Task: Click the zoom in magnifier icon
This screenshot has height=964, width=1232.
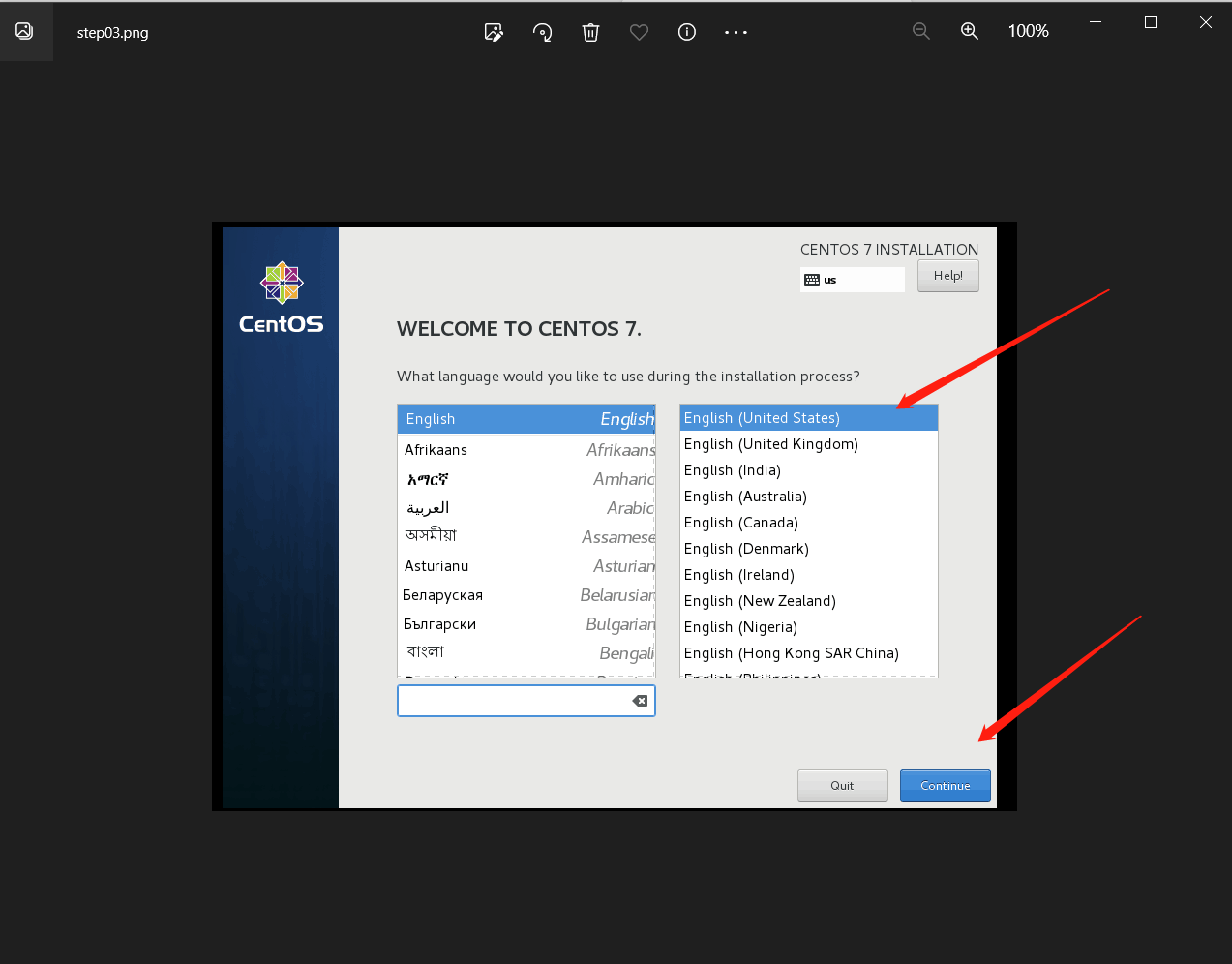Action: (x=969, y=32)
